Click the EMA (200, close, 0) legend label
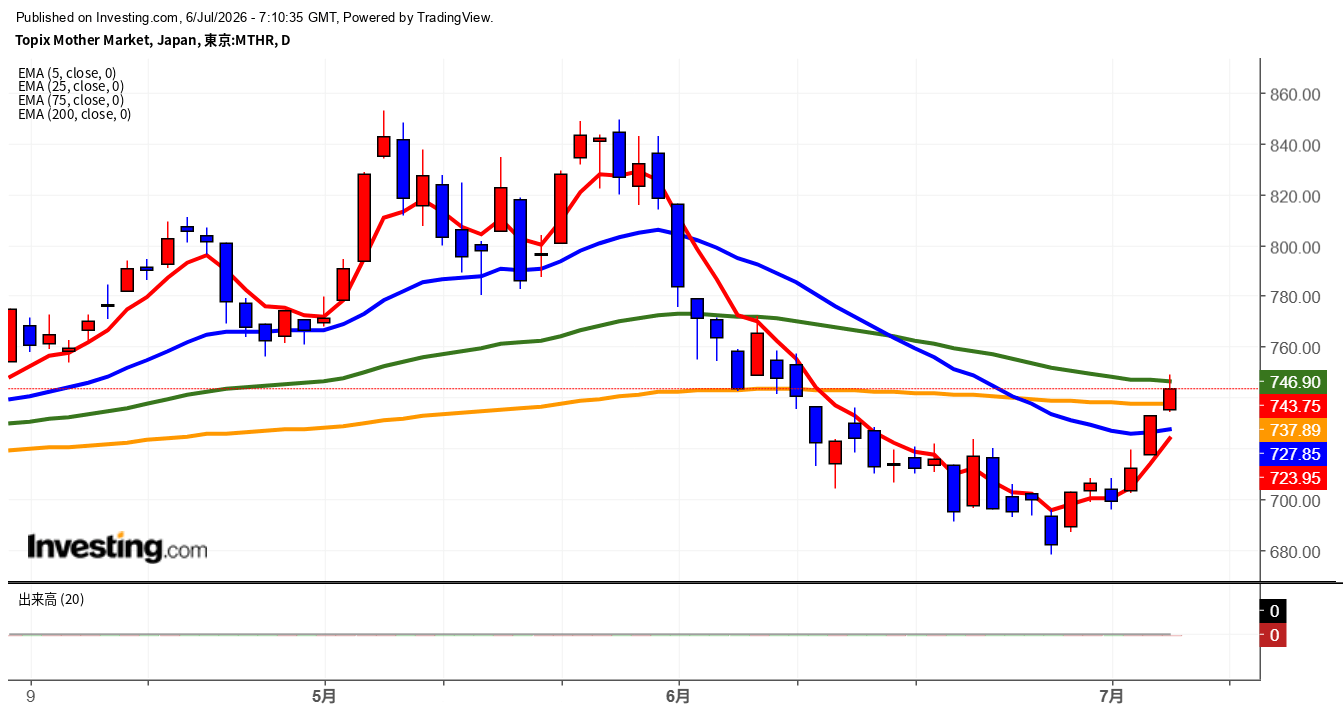1343x713 pixels. pyautogui.click(x=75, y=114)
